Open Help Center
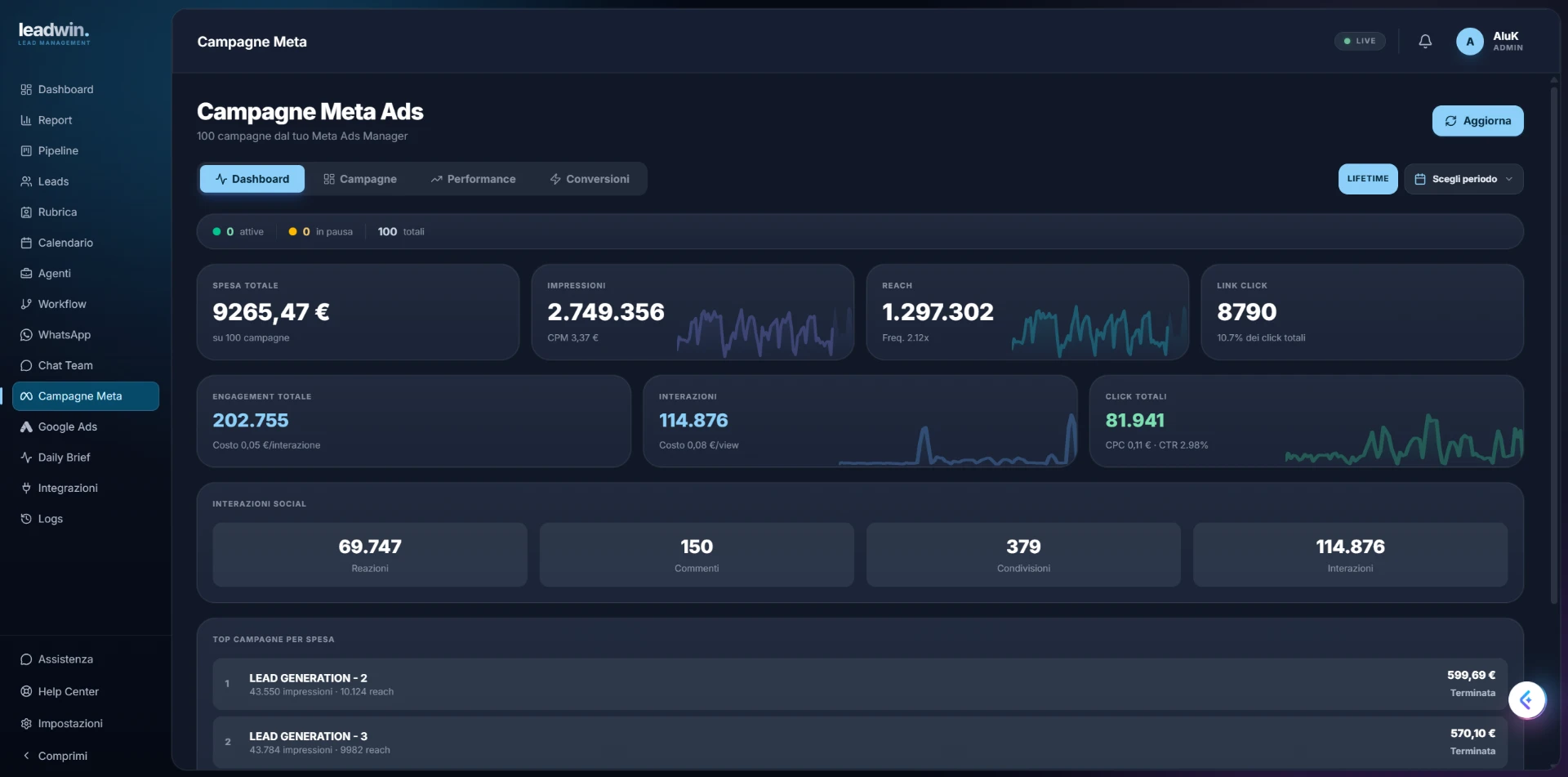 [85, 691]
